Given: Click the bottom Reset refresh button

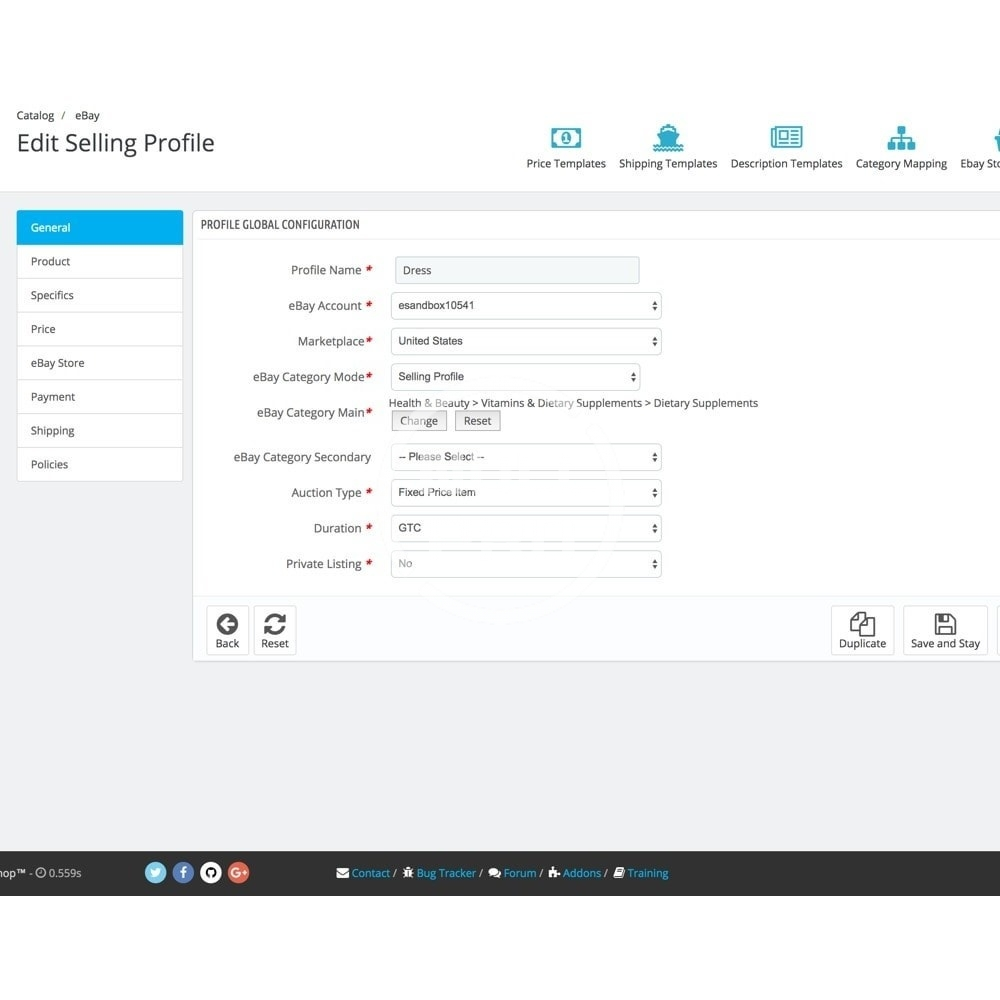Looking at the screenshot, I should [275, 631].
